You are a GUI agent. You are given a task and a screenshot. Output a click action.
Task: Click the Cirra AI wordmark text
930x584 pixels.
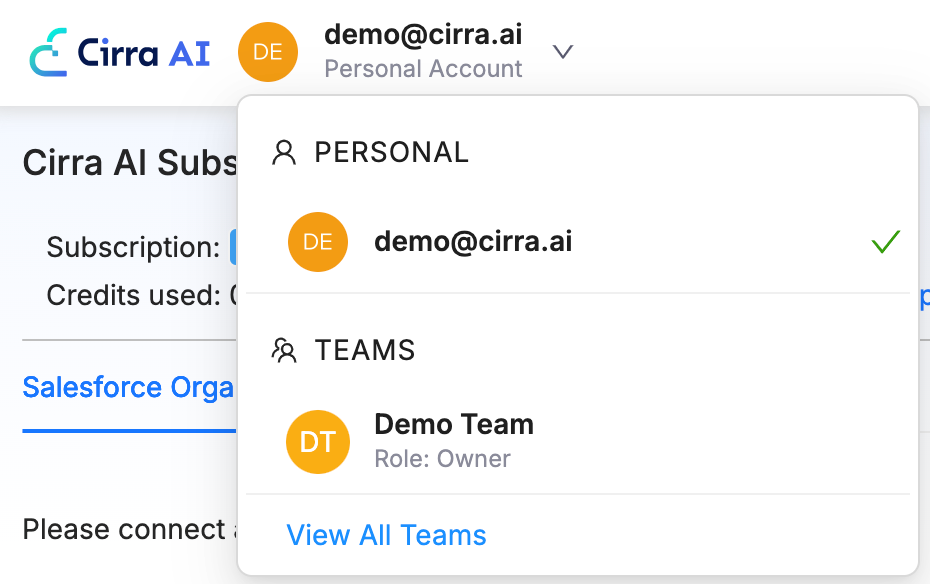point(144,52)
